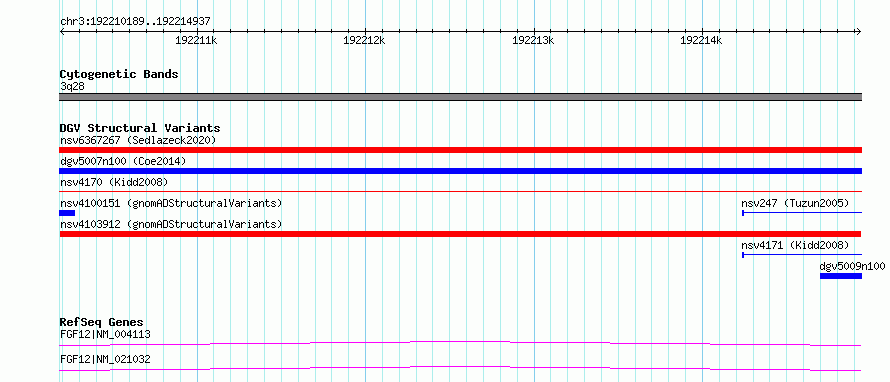Click the FGF12|NM_004113 gene label
890x382 pixels.
pos(105,334)
